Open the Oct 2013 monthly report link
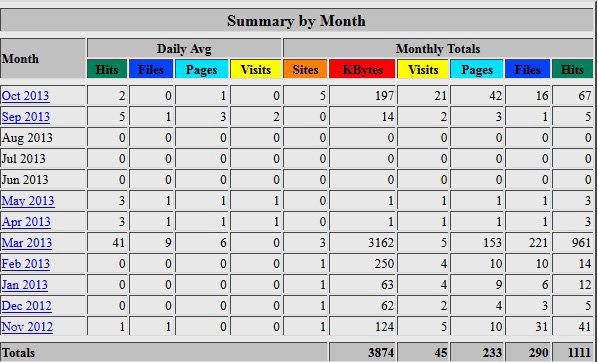 pyautogui.click(x=26, y=95)
